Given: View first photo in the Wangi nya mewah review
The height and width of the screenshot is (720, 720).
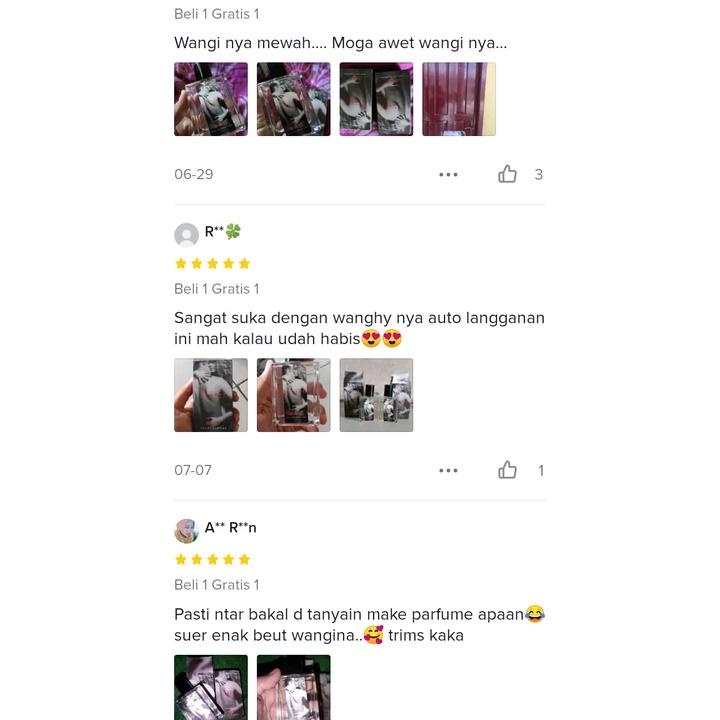Looking at the screenshot, I should point(211,99).
